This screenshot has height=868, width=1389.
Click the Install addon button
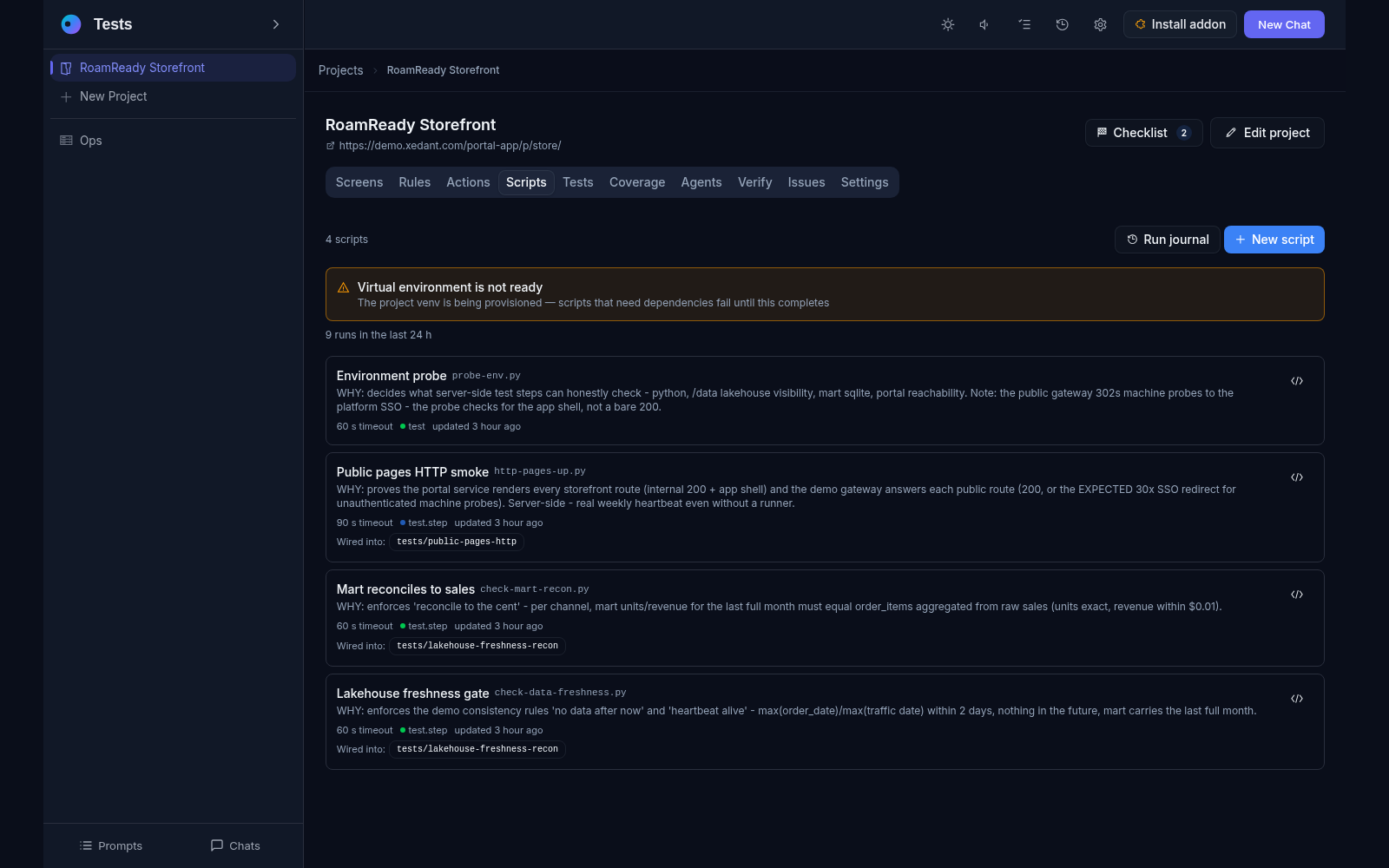1180,24
